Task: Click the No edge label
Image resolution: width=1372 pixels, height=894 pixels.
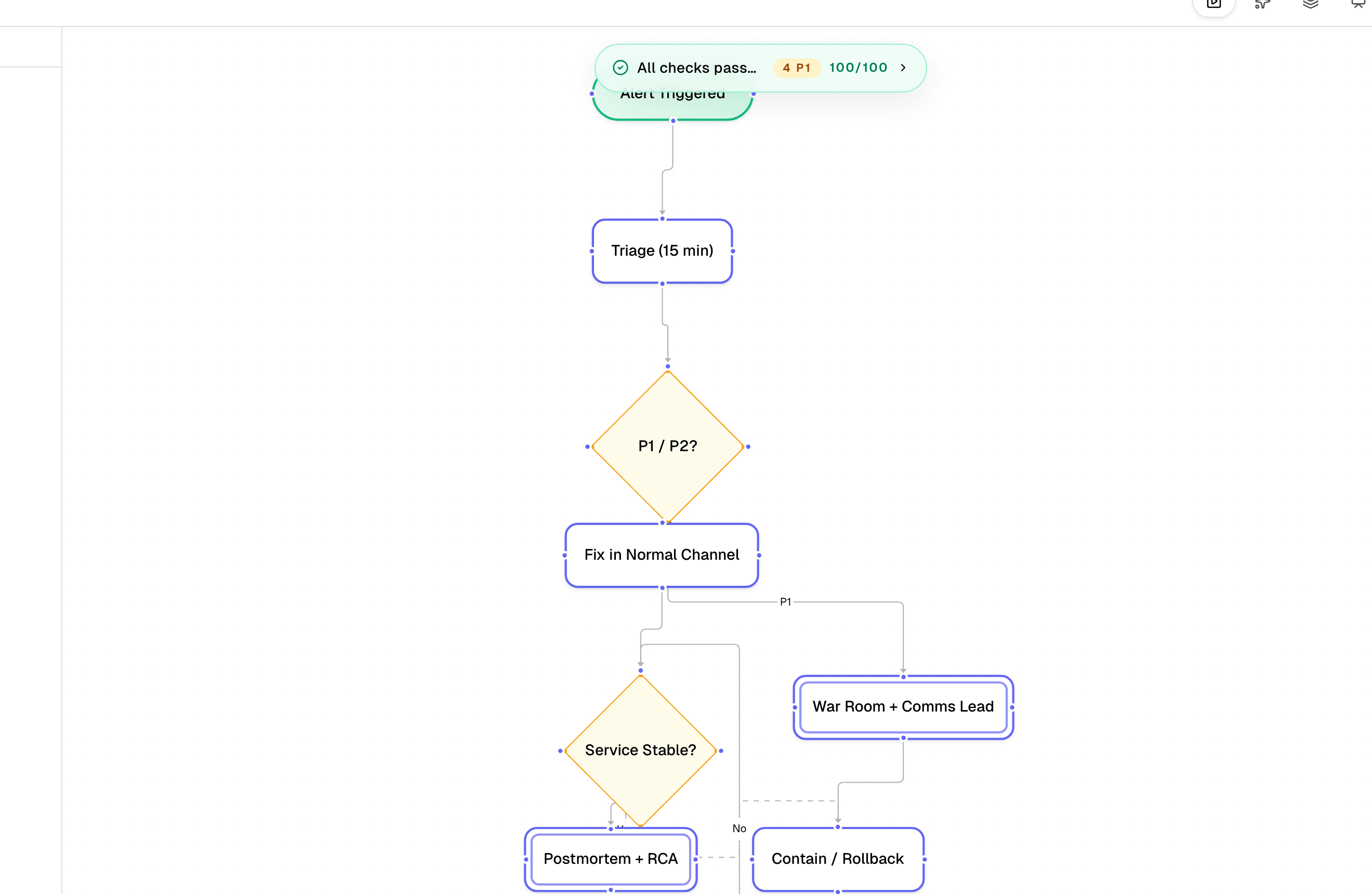Action: tap(739, 829)
